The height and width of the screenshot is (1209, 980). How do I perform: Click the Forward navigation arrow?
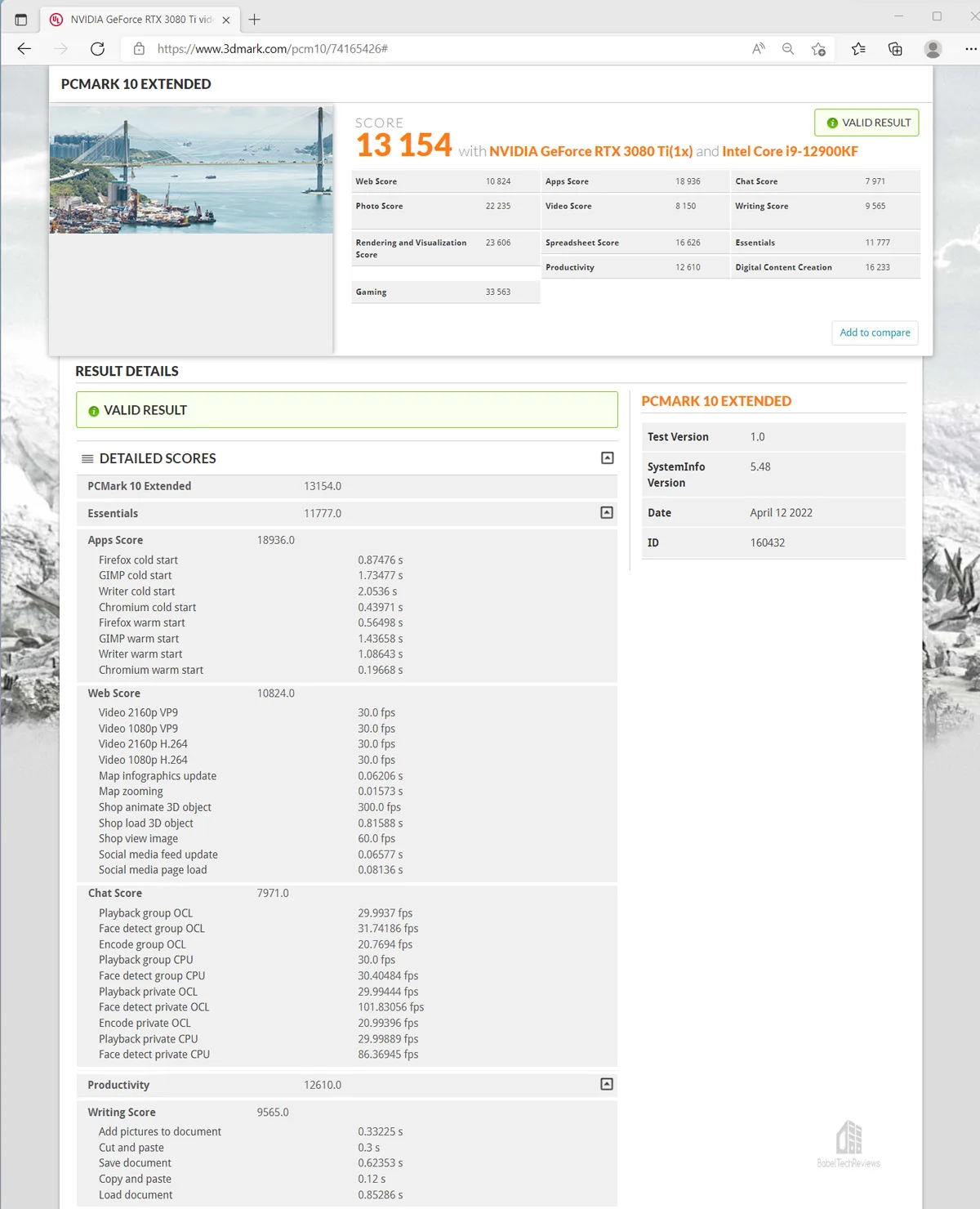coord(61,49)
